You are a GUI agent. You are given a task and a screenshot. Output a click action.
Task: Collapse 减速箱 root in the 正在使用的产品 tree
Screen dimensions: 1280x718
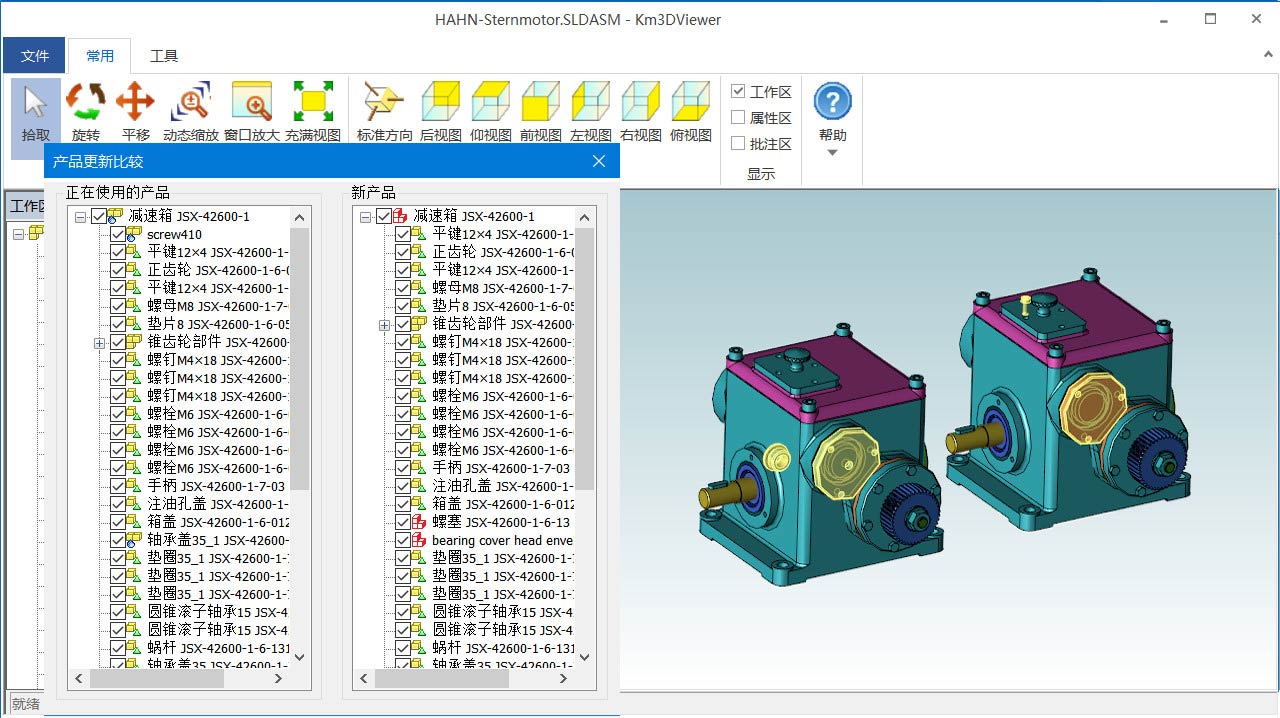pyautogui.click(x=80, y=217)
